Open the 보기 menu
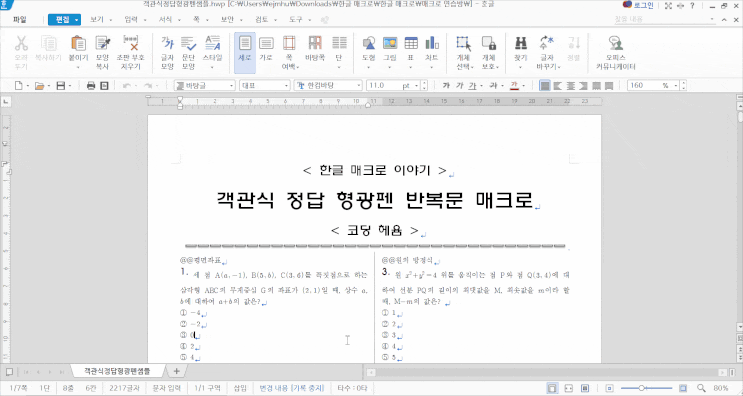The width and height of the screenshot is (743, 396). (x=97, y=19)
